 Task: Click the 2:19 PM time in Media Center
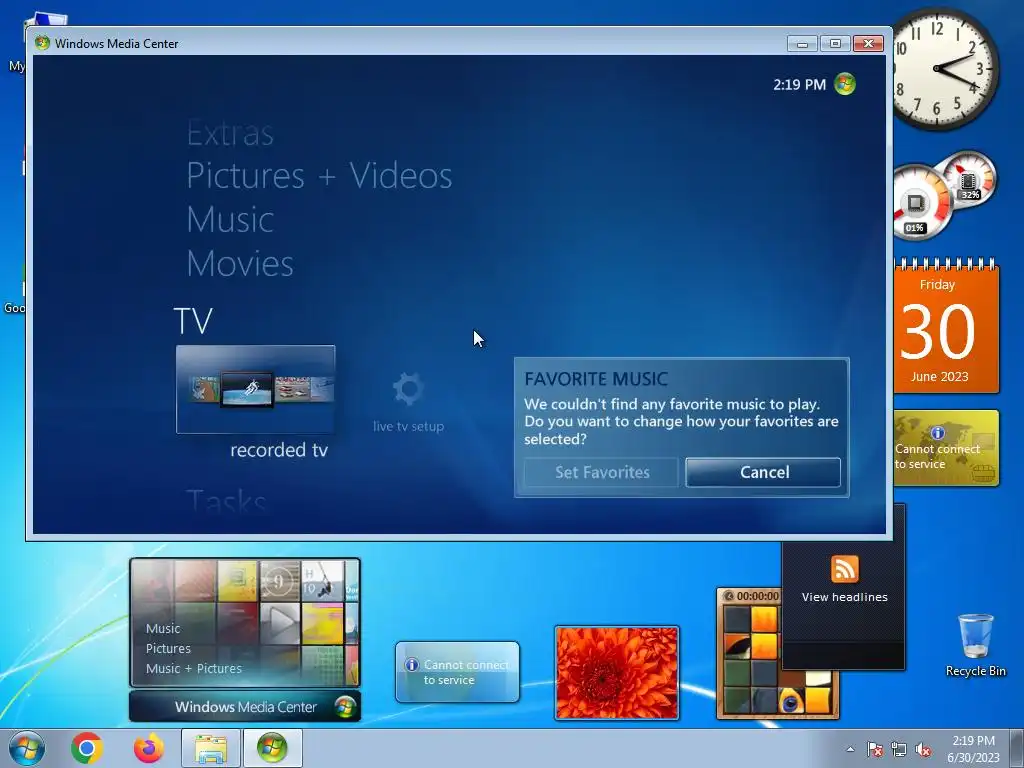[799, 85]
